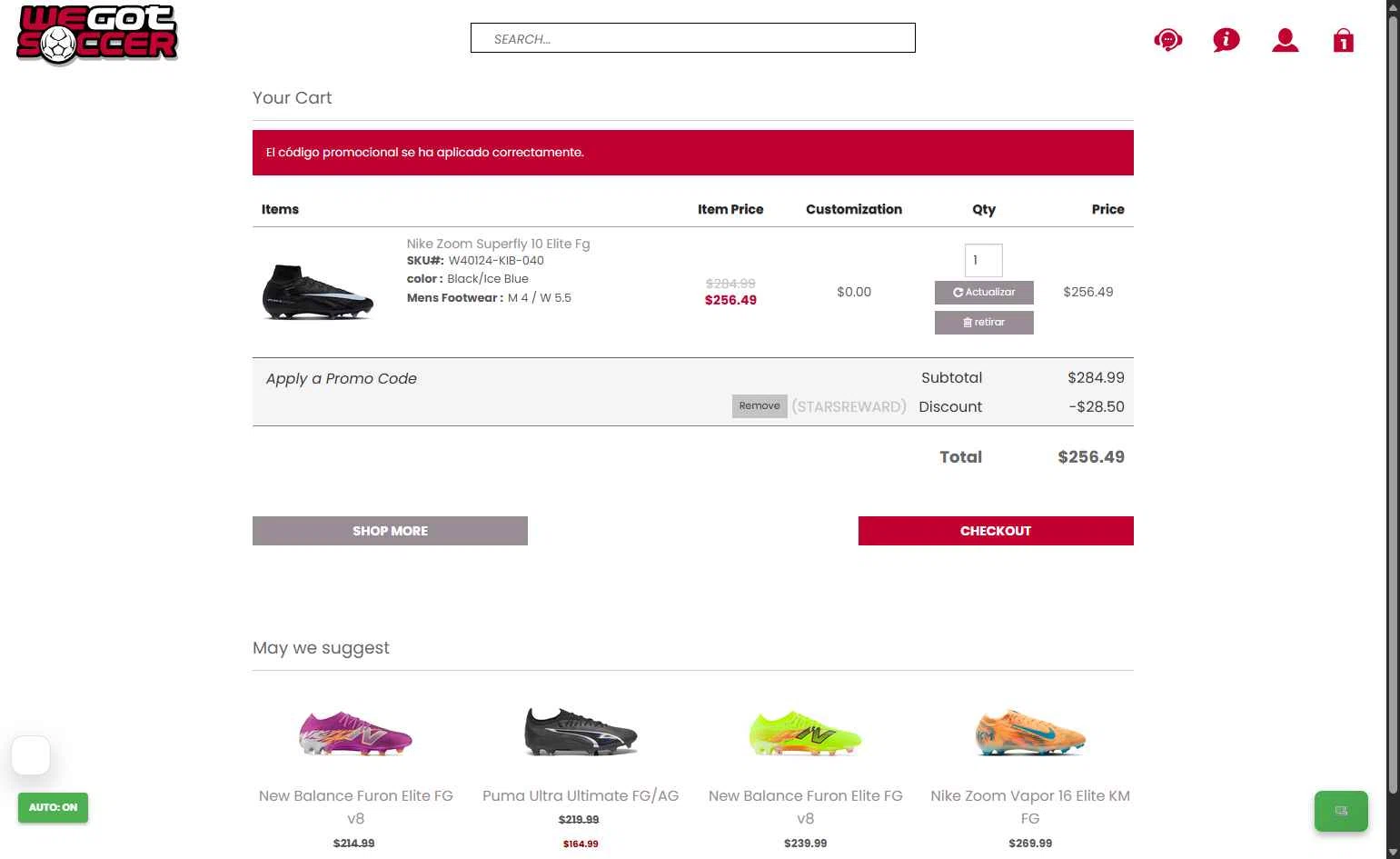Click the crossed-out $284.99 item price

pos(730,284)
